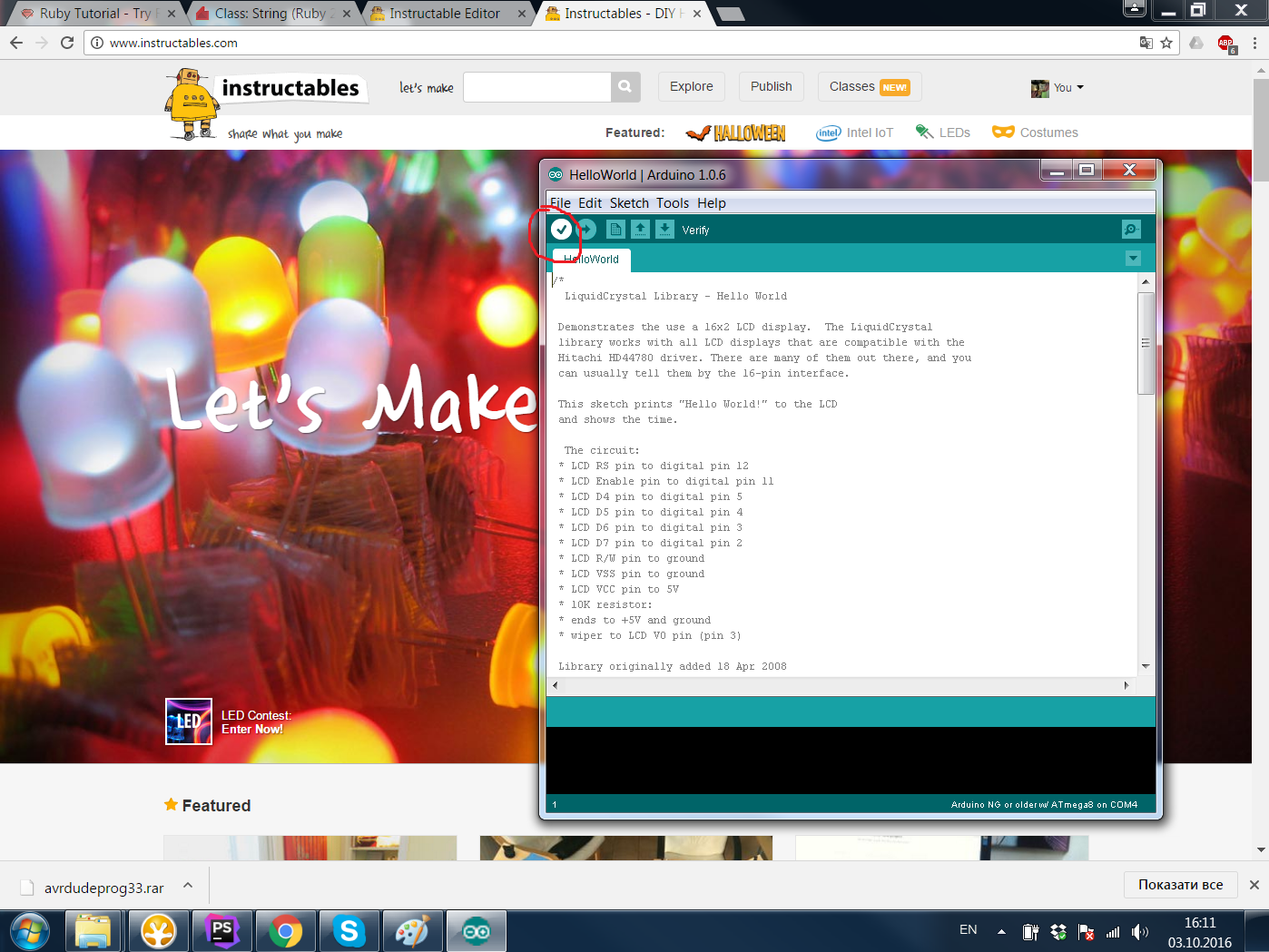Open Paint from the taskbar
The width and height of the screenshot is (1269, 952).
click(412, 931)
